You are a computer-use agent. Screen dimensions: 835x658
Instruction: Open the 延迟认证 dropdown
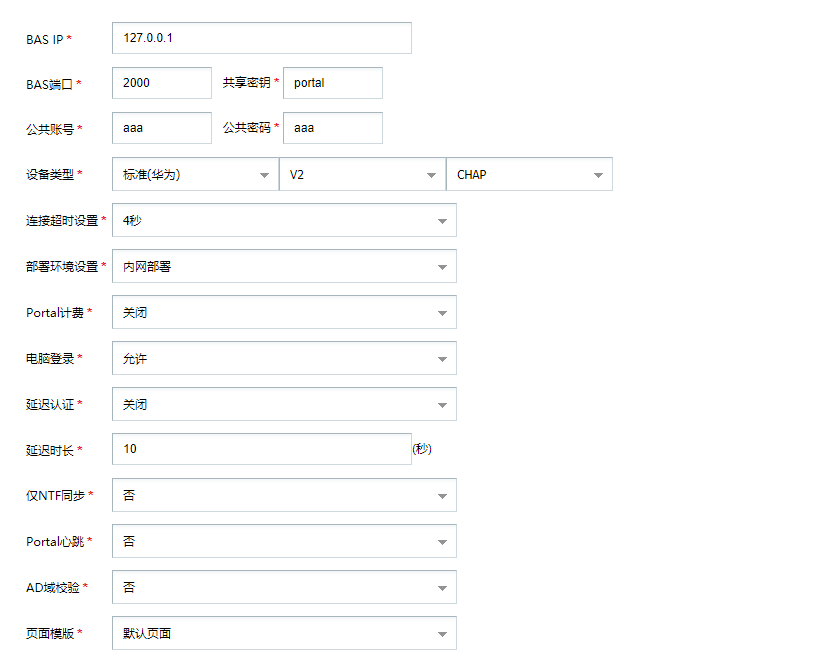coord(284,404)
